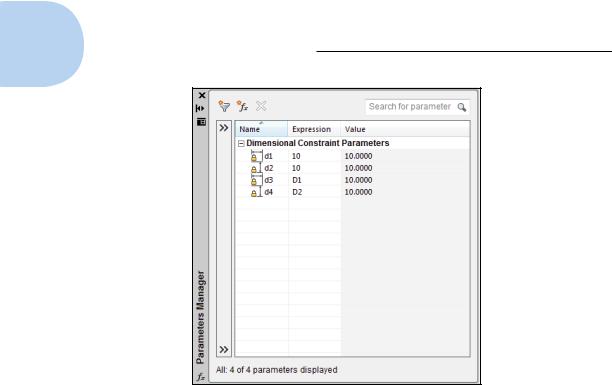Sort by the Value column header
This screenshot has width=612, height=385.
(405, 129)
